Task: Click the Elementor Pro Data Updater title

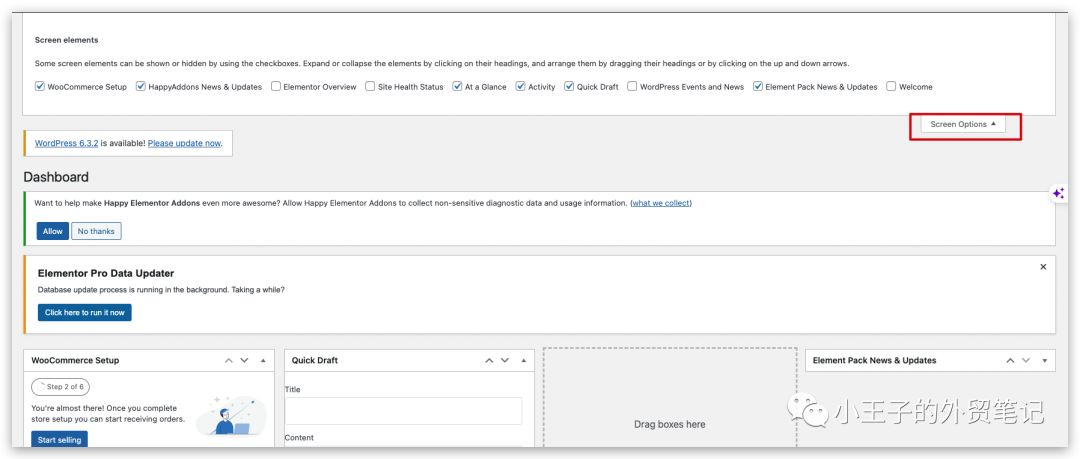Action: [x=106, y=273]
